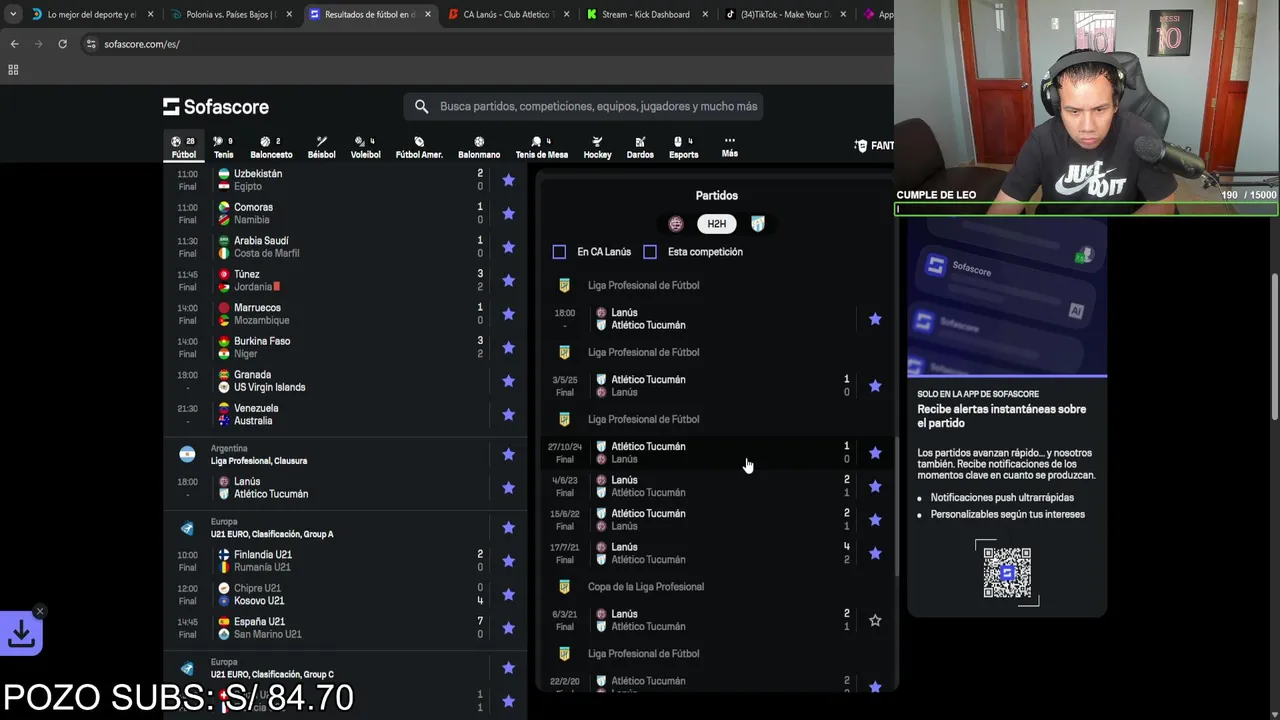
Task: Toggle star for H2H 18:00 Lanús match
Action: 875,319
